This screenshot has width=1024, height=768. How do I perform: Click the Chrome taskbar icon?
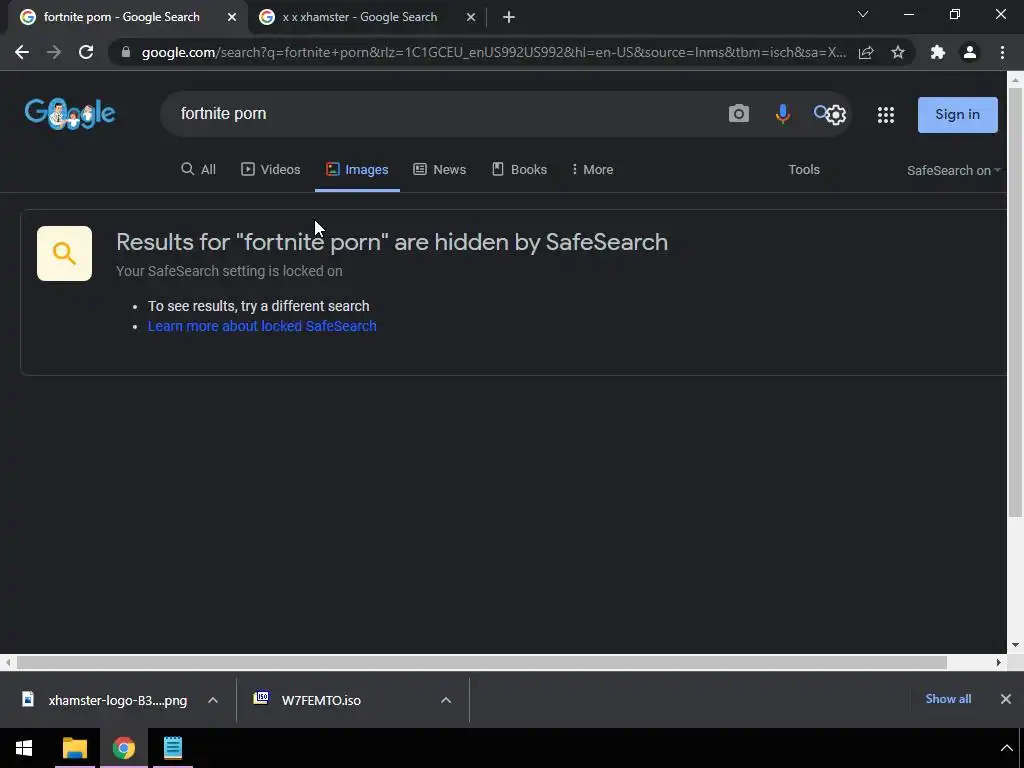pyautogui.click(x=123, y=748)
